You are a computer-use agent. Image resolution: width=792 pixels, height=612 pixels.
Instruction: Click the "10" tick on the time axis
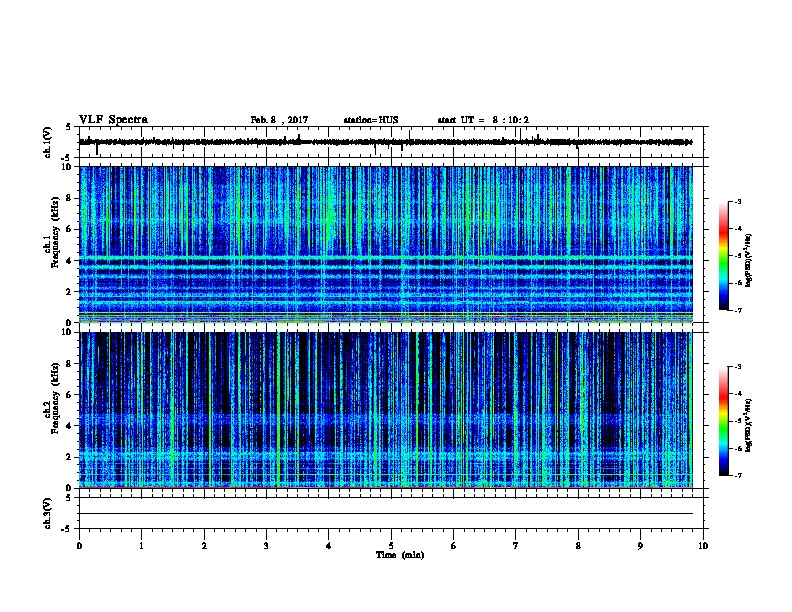point(703,546)
